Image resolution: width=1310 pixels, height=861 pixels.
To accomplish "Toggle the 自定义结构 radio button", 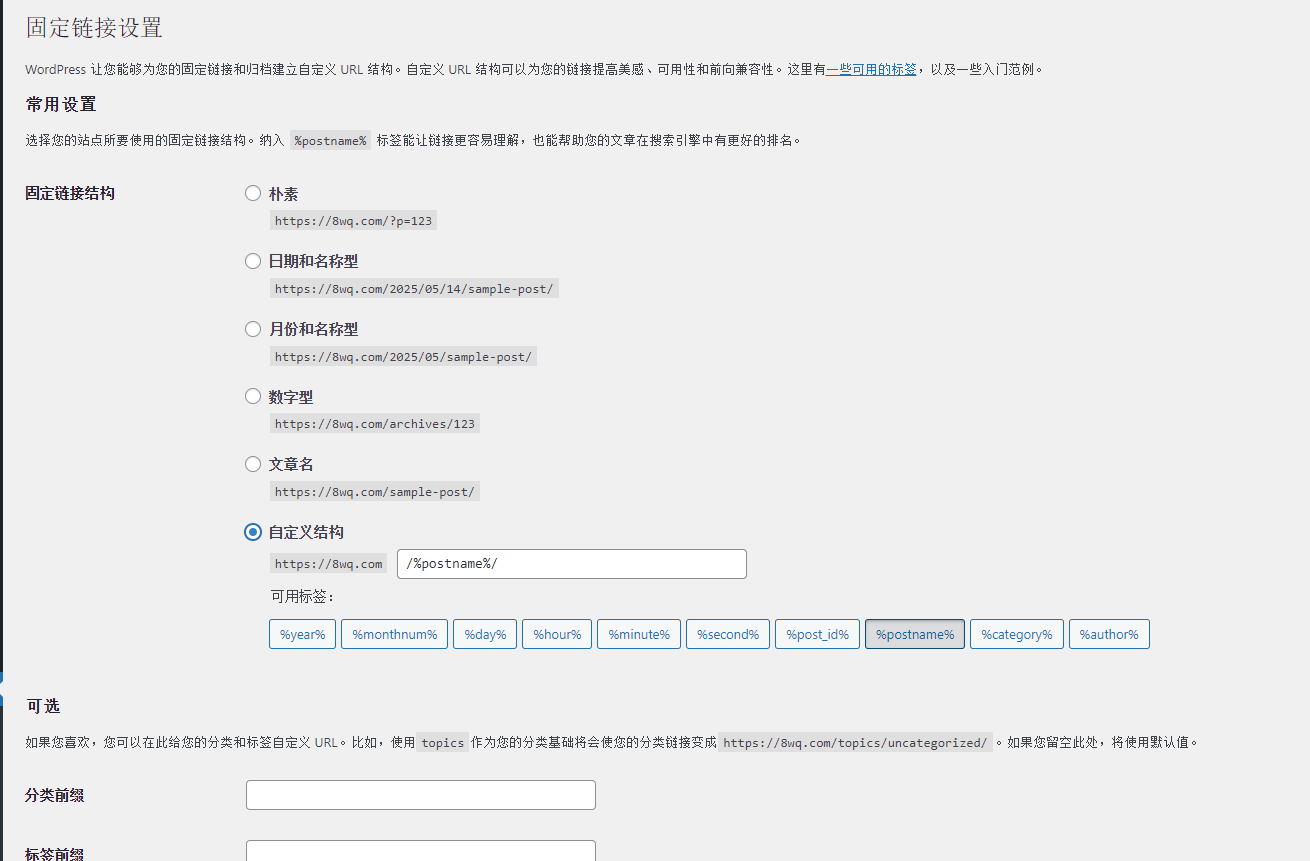I will [253, 532].
